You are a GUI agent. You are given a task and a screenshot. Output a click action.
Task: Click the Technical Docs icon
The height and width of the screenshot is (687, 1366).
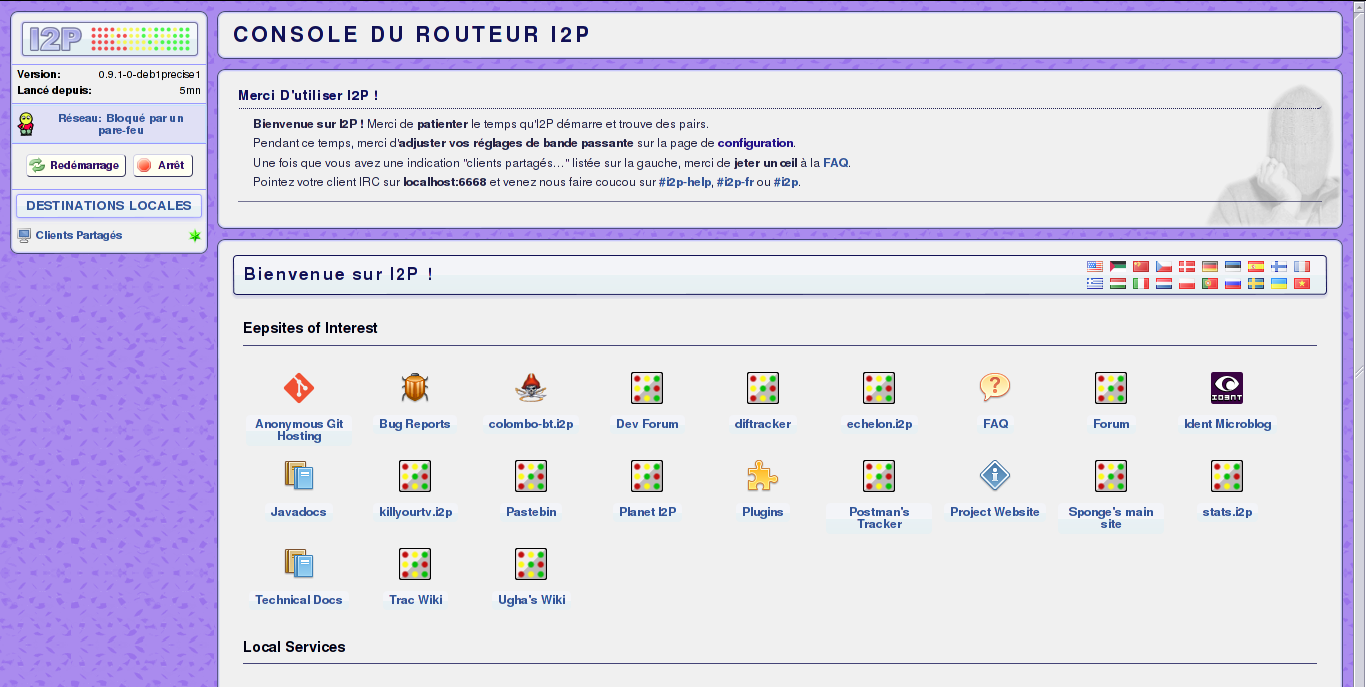[x=299, y=564]
